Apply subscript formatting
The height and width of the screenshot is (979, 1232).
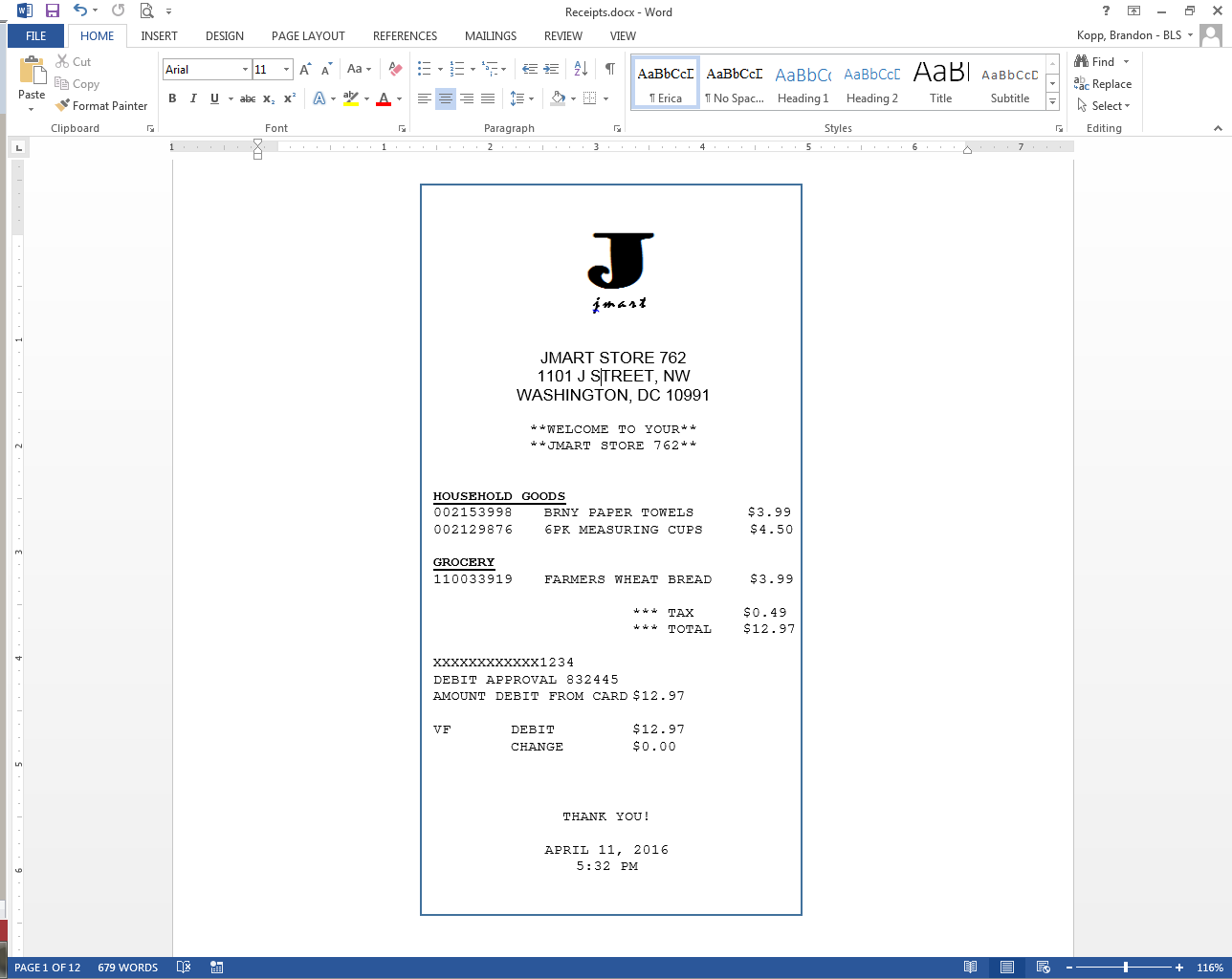point(269,98)
